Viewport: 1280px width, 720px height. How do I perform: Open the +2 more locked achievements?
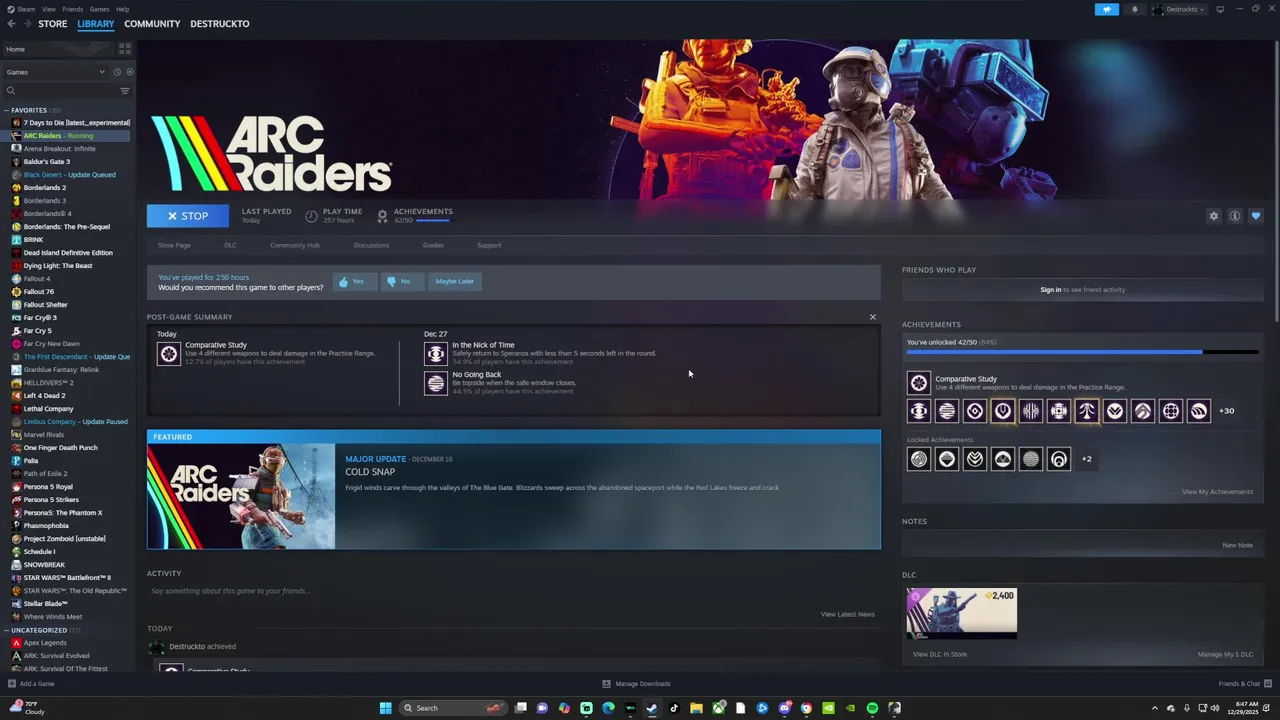[x=1087, y=459]
